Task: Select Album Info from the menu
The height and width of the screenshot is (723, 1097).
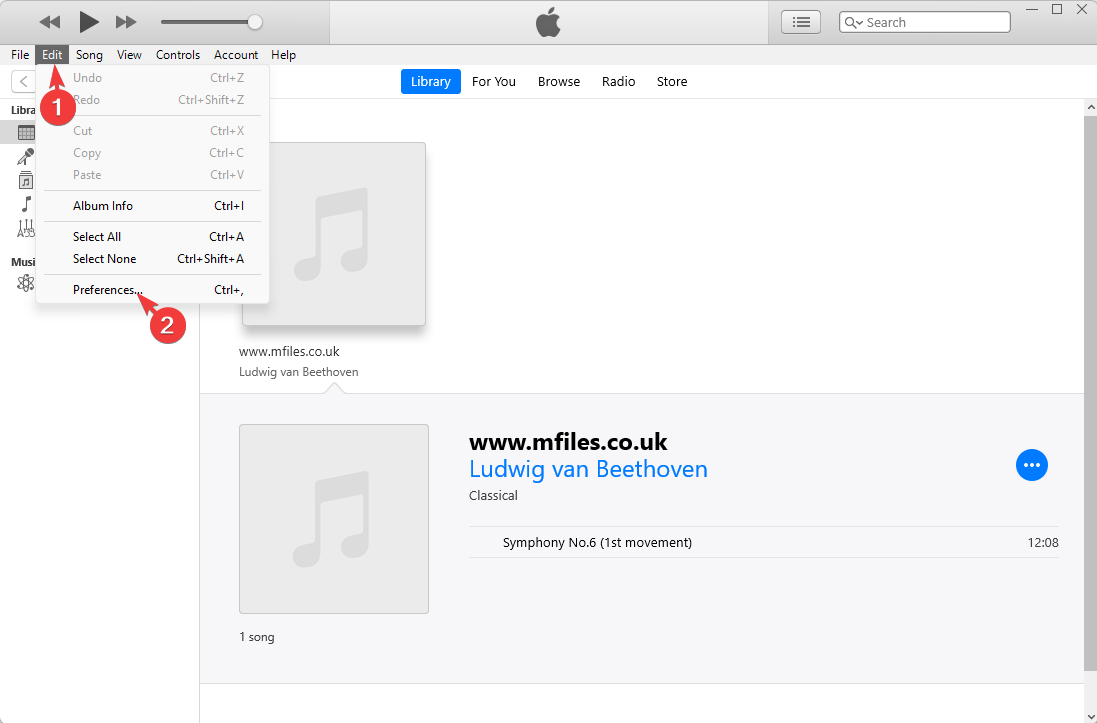Action: point(153,206)
